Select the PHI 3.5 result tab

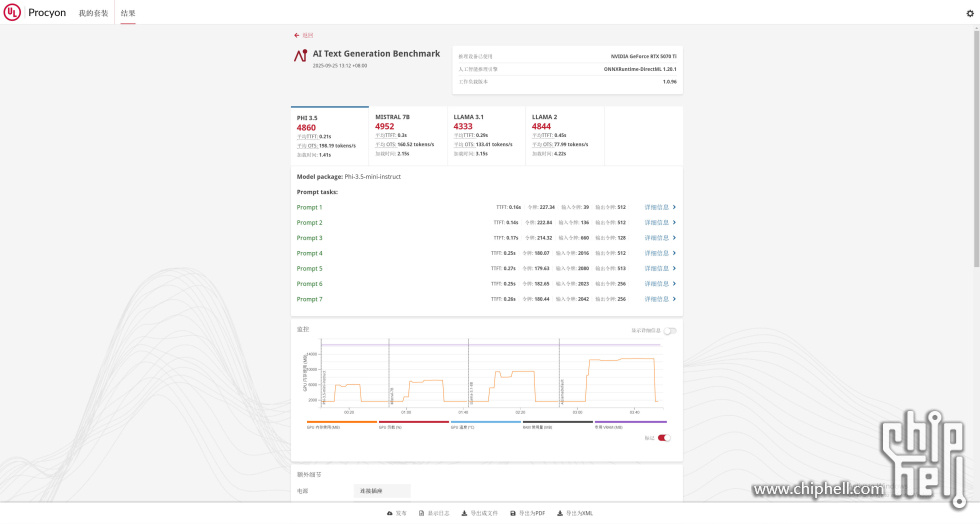pyautogui.click(x=329, y=136)
